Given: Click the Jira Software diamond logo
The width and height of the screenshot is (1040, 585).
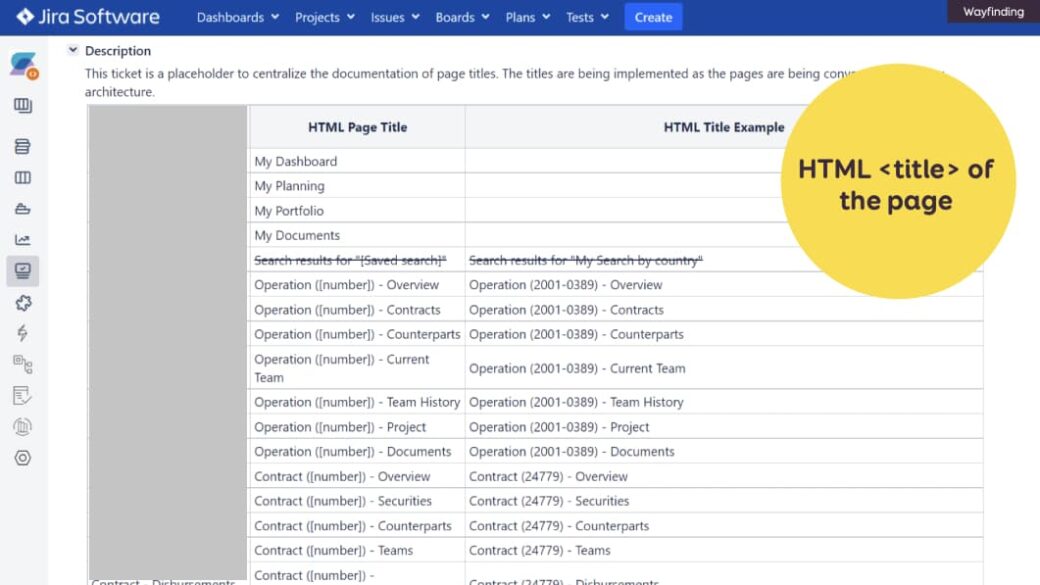Looking at the screenshot, I should (23, 15).
